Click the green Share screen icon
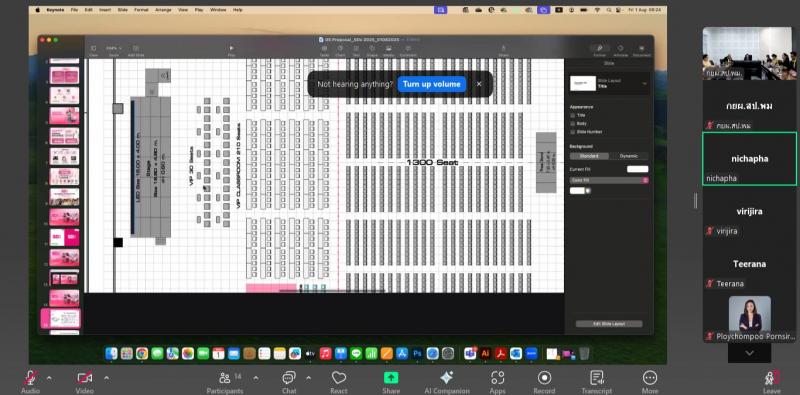Viewport: 800px width, 395px height. click(x=391, y=378)
